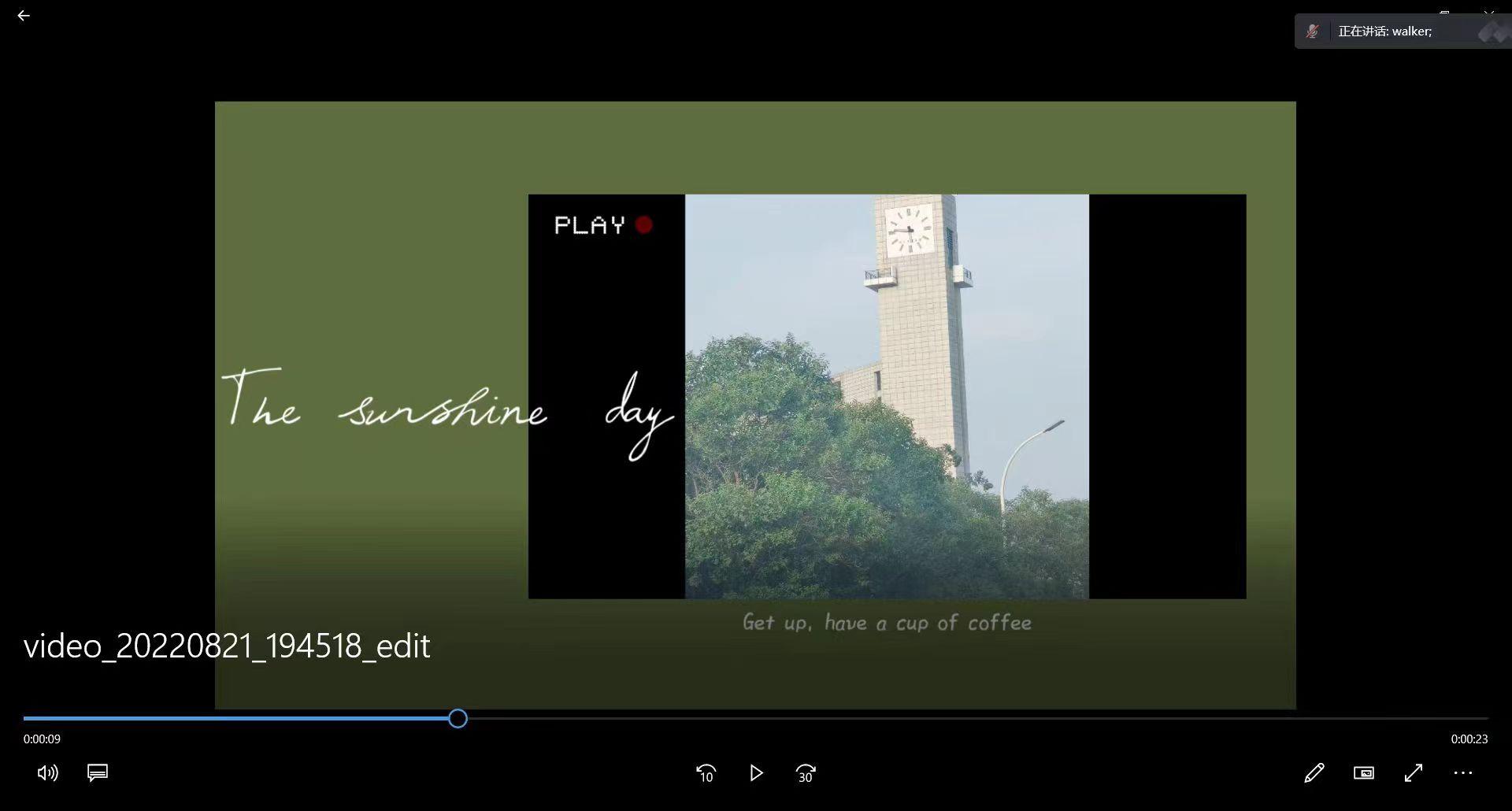The image size is (1512, 811).
Task: Mute the video using the speaker icon
Action: click(x=47, y=773)
